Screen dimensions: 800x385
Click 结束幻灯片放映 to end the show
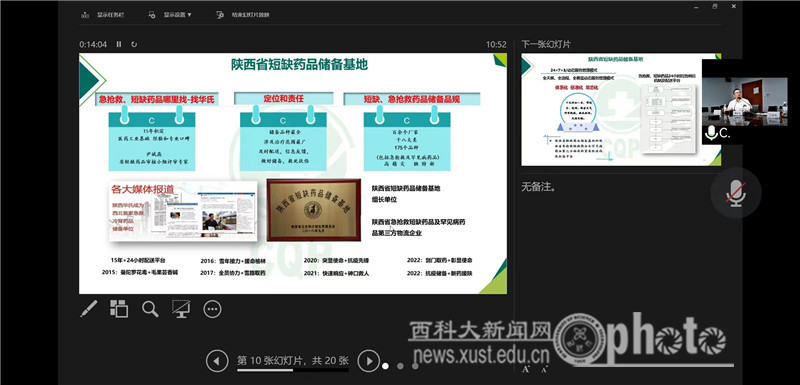pyautogui.click(x=243, y=15)
